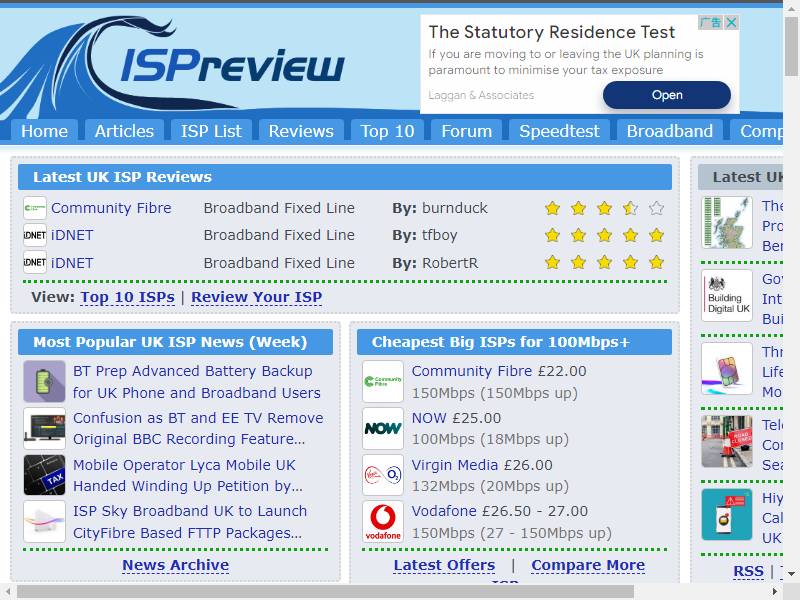Viewport: 800px width, 600px height.
Task: Open the News Archive link
Action: coord(176,565)
